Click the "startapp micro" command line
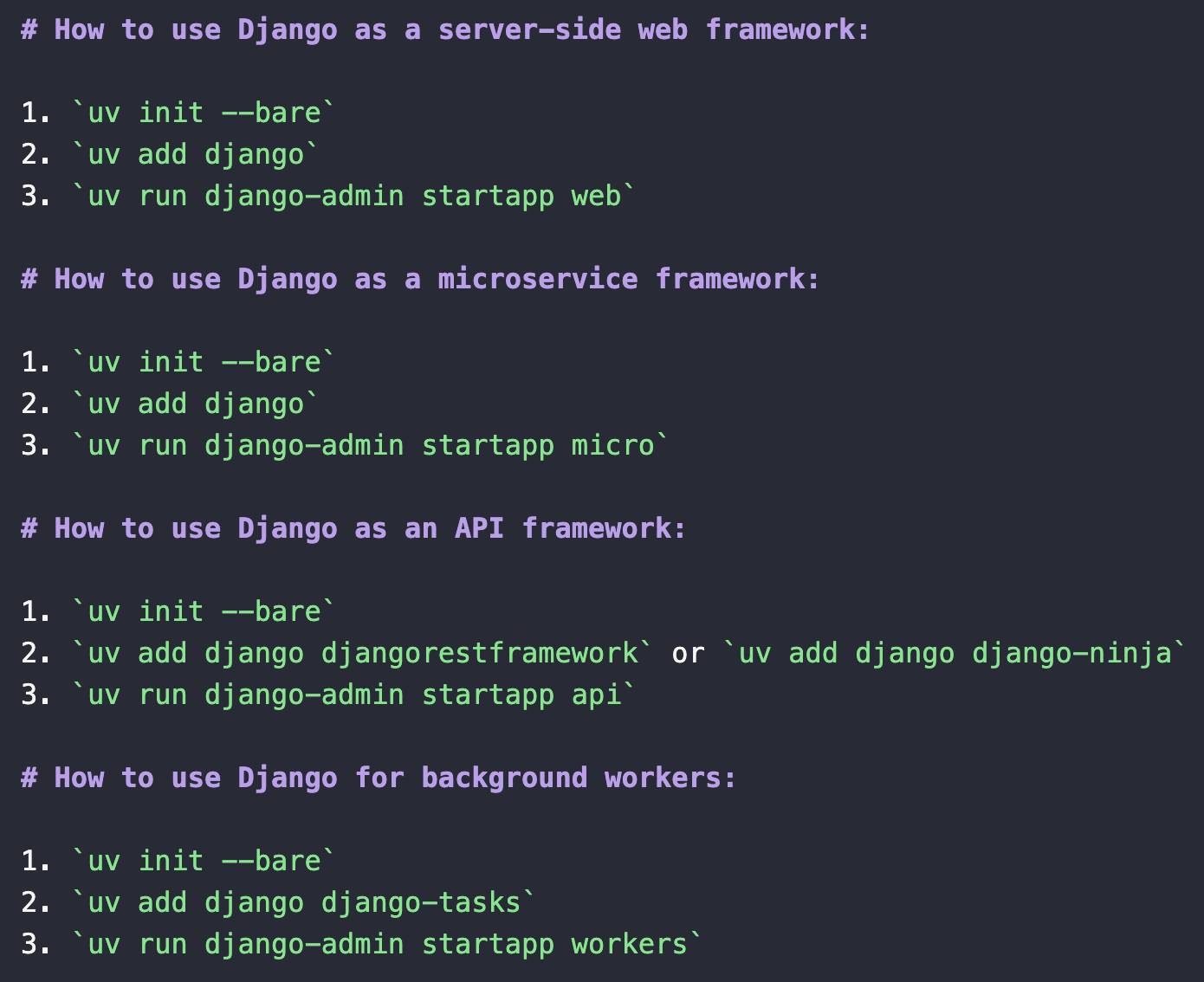The width and height of the screenshot is (1204, 982). click(x=370, y=445)
